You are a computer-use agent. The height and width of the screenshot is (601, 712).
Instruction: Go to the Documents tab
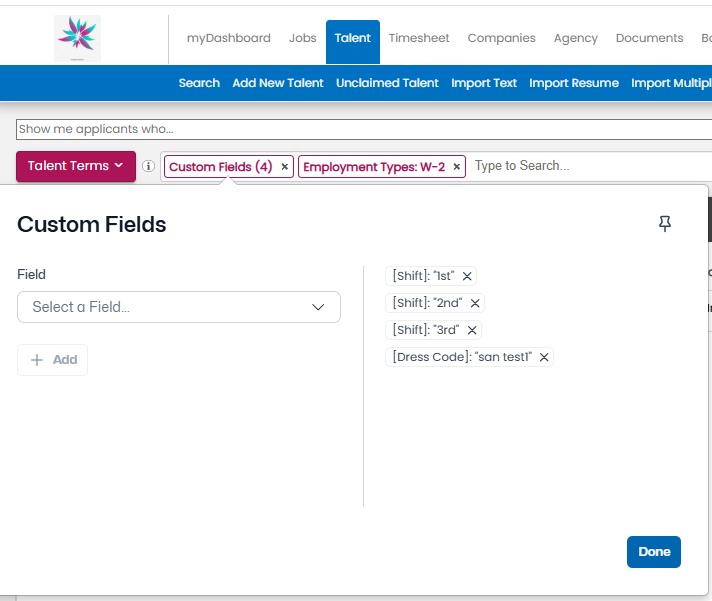coord(649,38)
